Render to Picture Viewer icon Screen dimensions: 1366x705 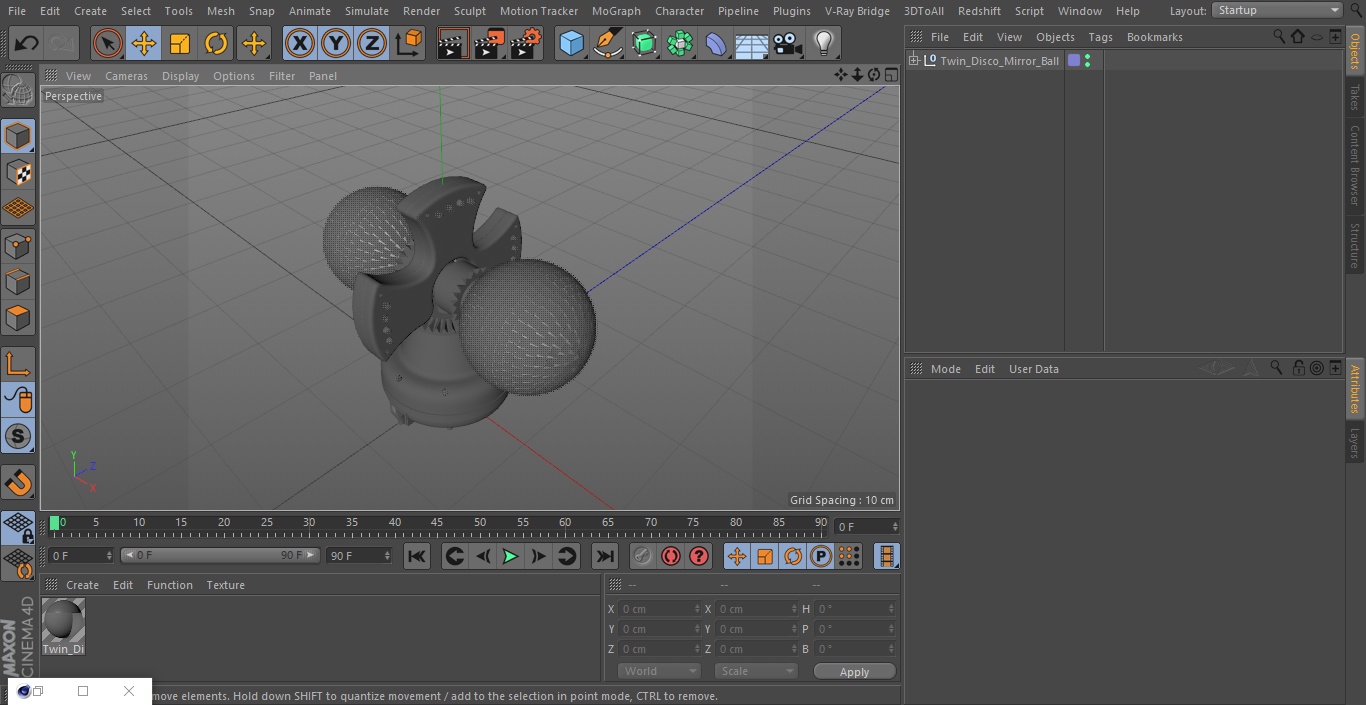point(489,43)
